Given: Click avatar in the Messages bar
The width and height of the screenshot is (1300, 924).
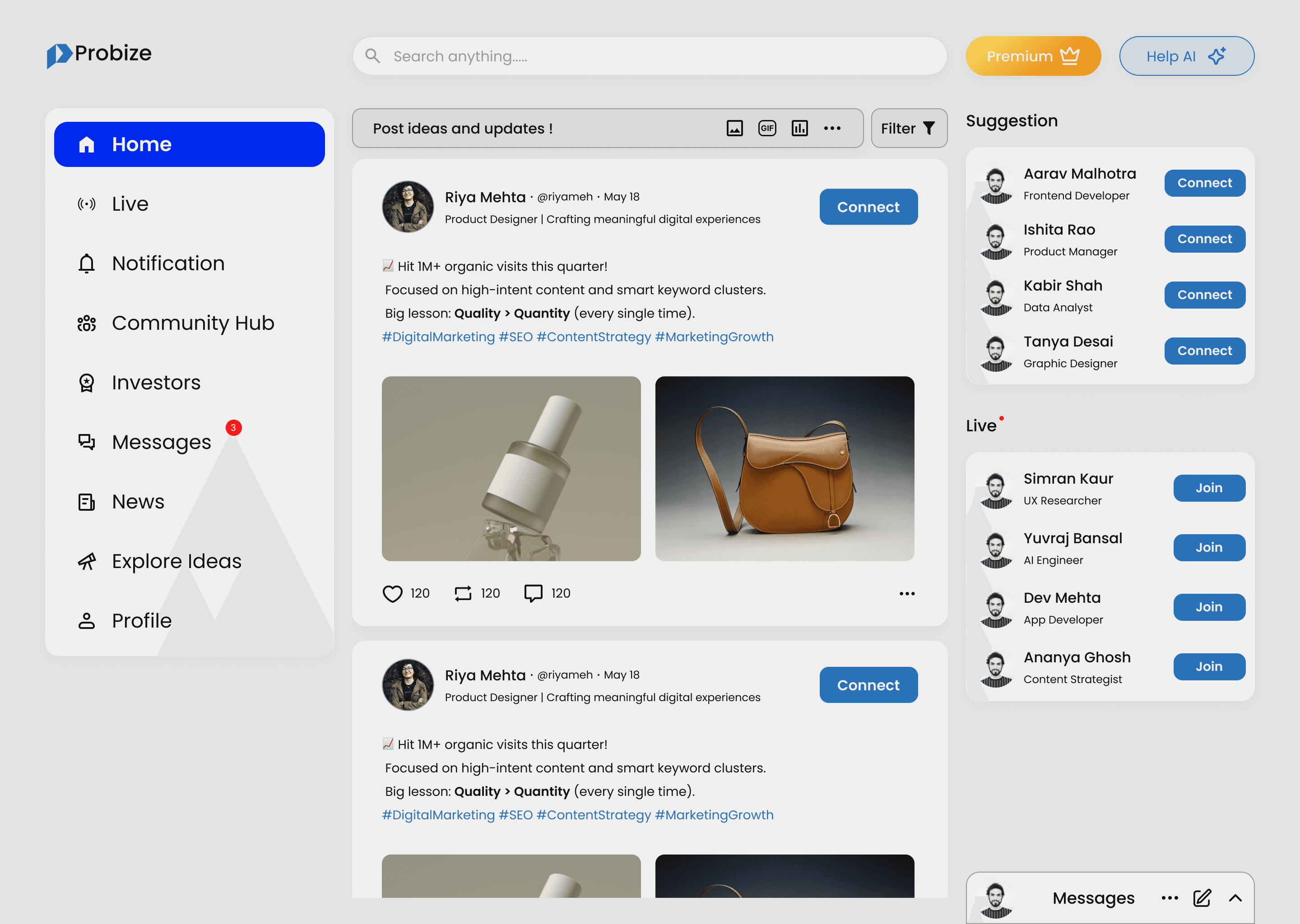Looking at the screenshot, I should pyautogui.click(x=995, y=900).
